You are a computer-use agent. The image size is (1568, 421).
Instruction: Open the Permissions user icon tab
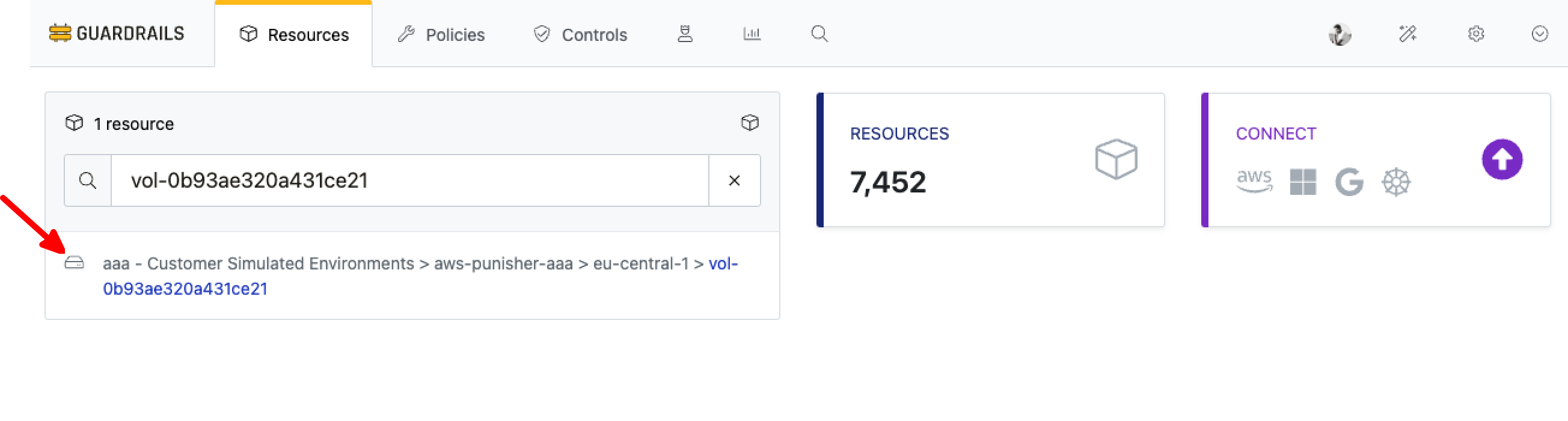(x=685, y=34)
